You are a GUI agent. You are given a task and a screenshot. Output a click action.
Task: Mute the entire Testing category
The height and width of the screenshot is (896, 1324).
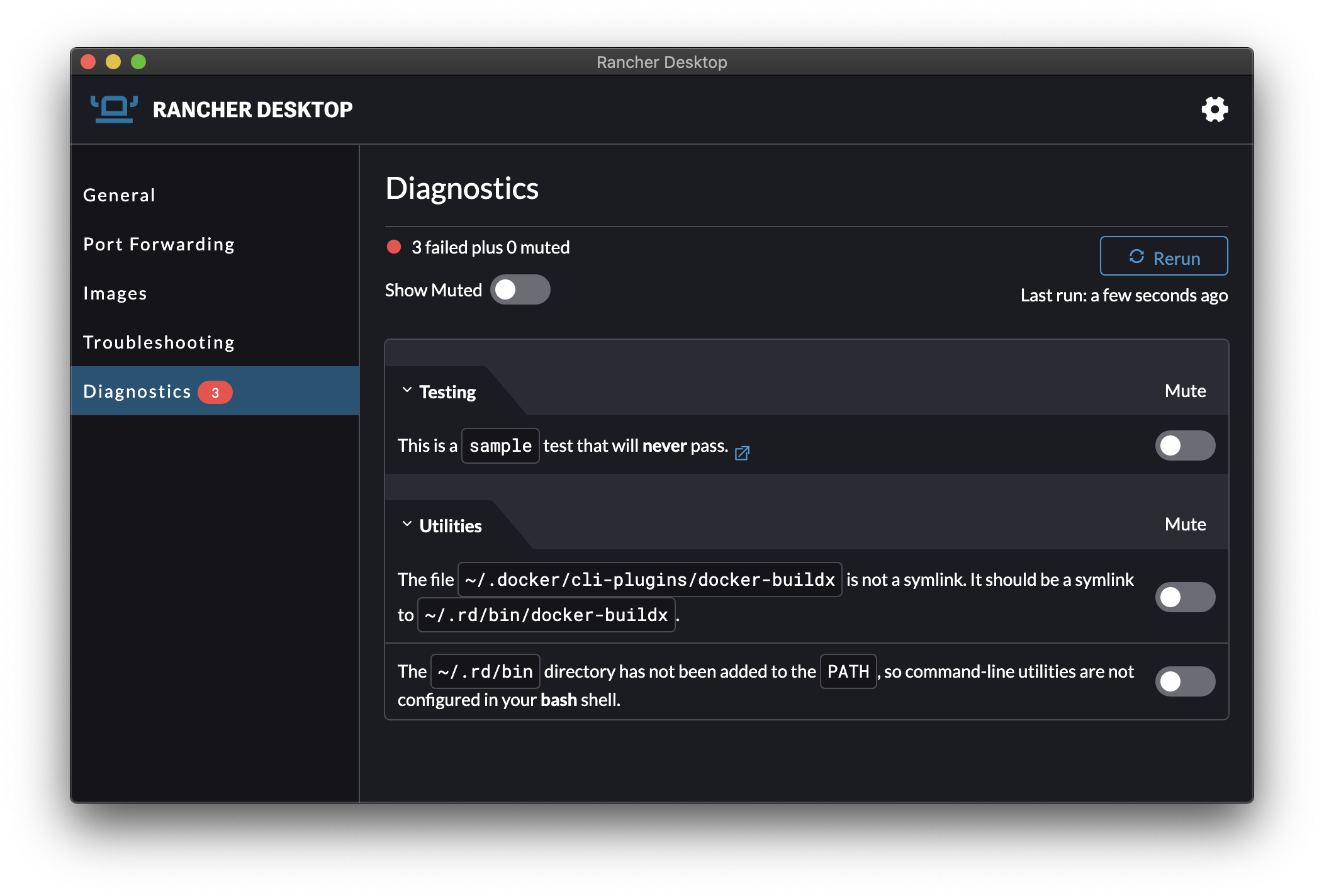click(1185, 391)
